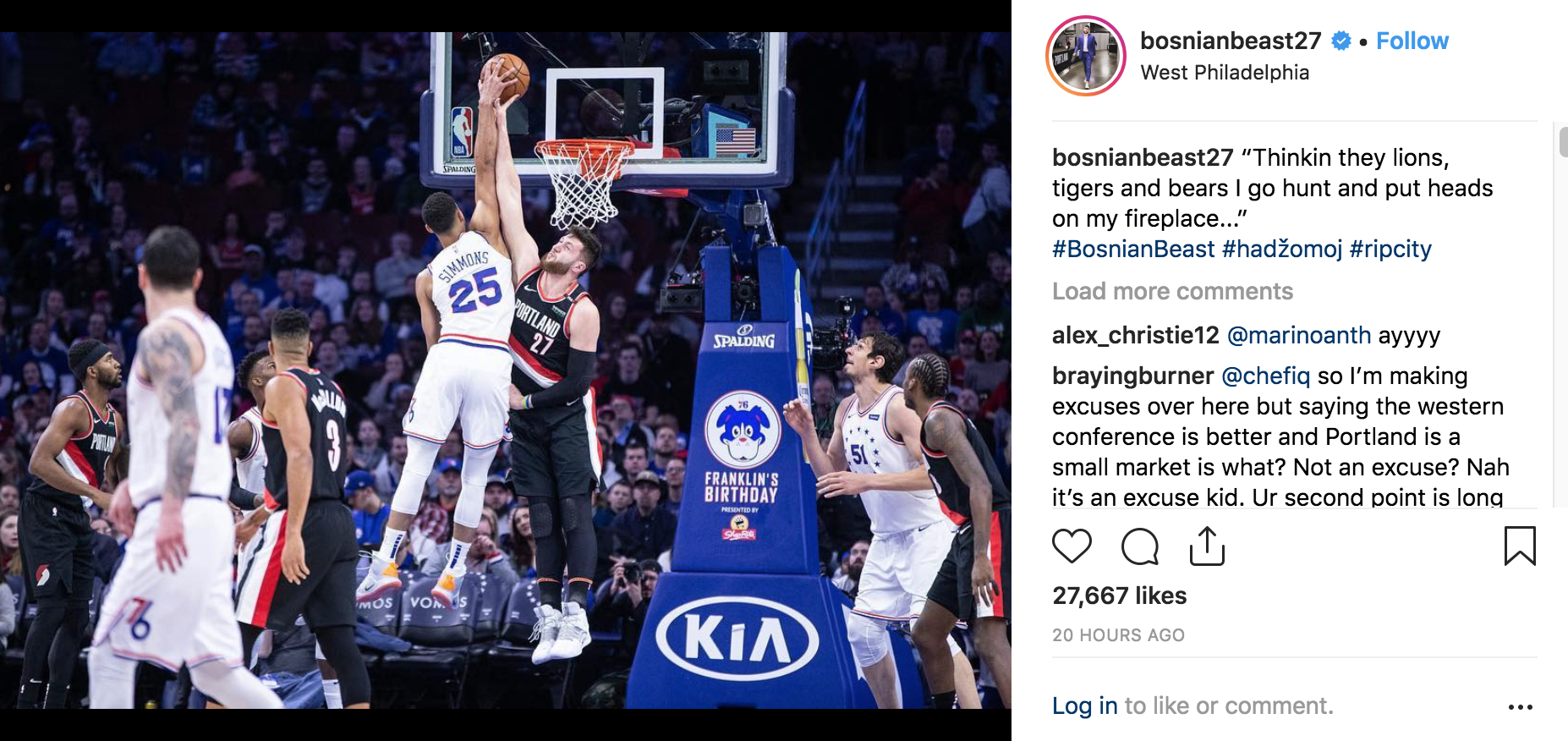Save the post with the bookmark icon
1568x741 pixels.
1520,546
